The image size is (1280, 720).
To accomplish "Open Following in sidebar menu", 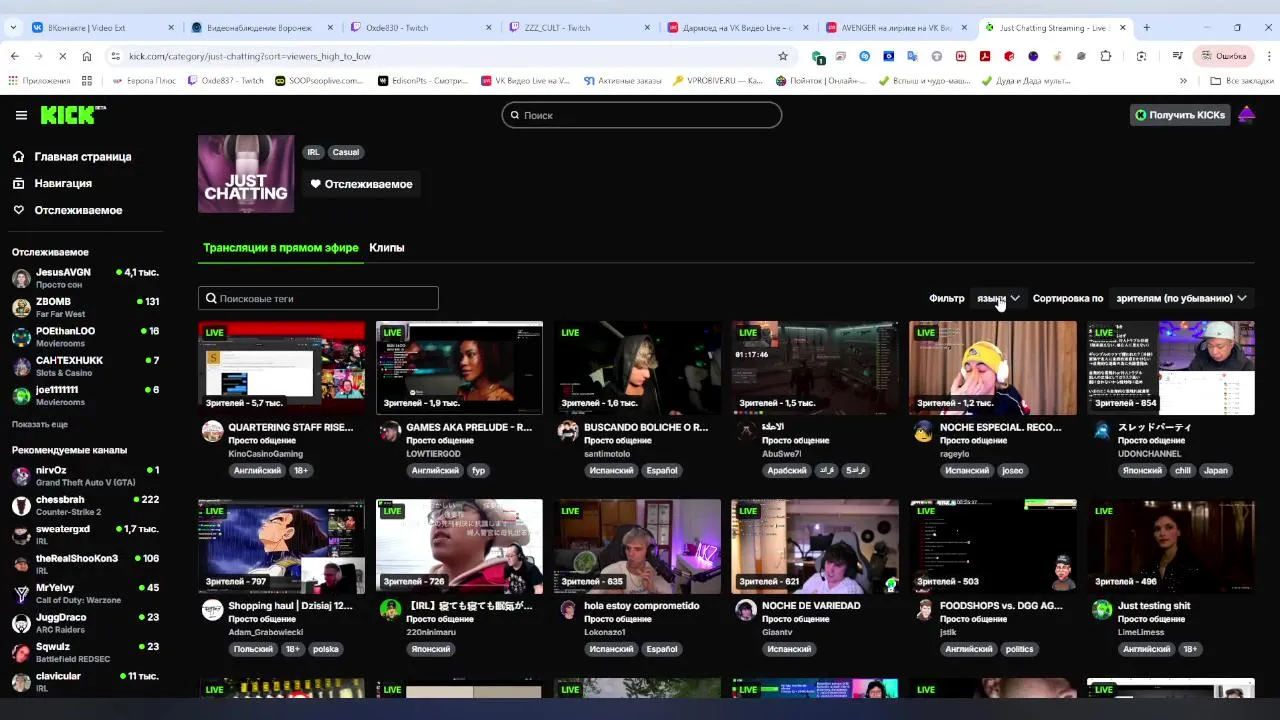I will click(78, 210).
